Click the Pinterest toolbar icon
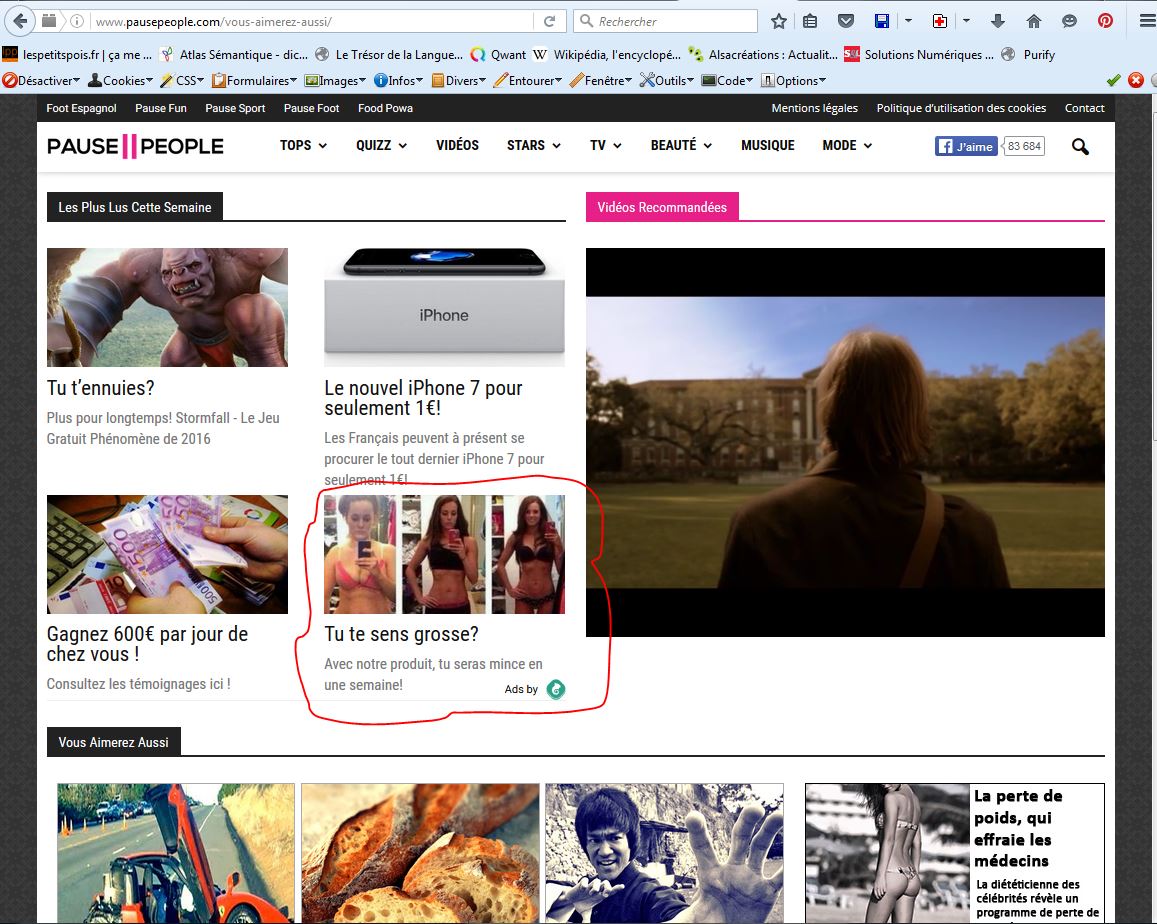The width and height of the screenshot is (1157, 924). [x=1105, y=21]
